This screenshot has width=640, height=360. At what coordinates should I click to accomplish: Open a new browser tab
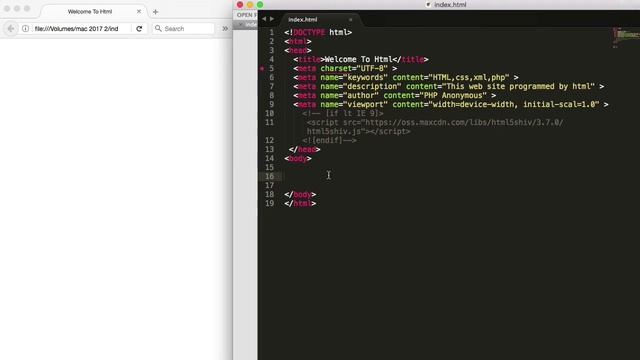(156, 12)
